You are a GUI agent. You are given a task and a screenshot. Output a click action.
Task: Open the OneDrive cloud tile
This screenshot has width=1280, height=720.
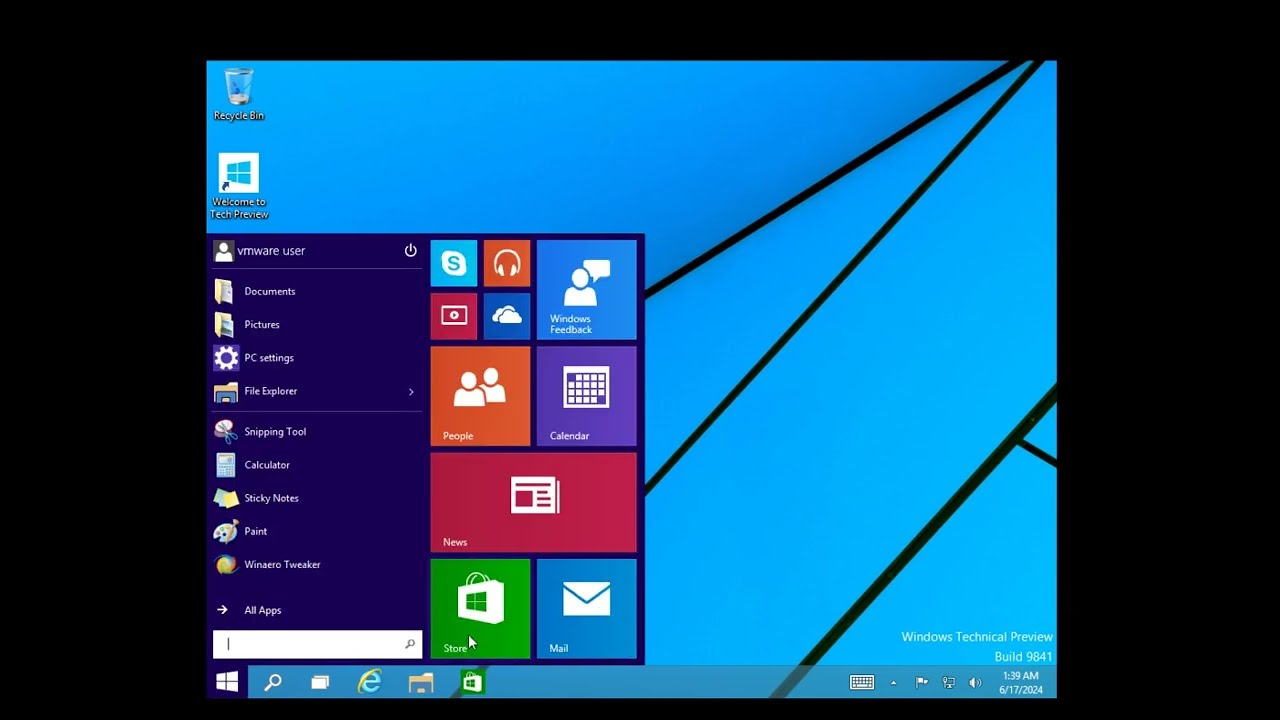[x=507, y=316]
